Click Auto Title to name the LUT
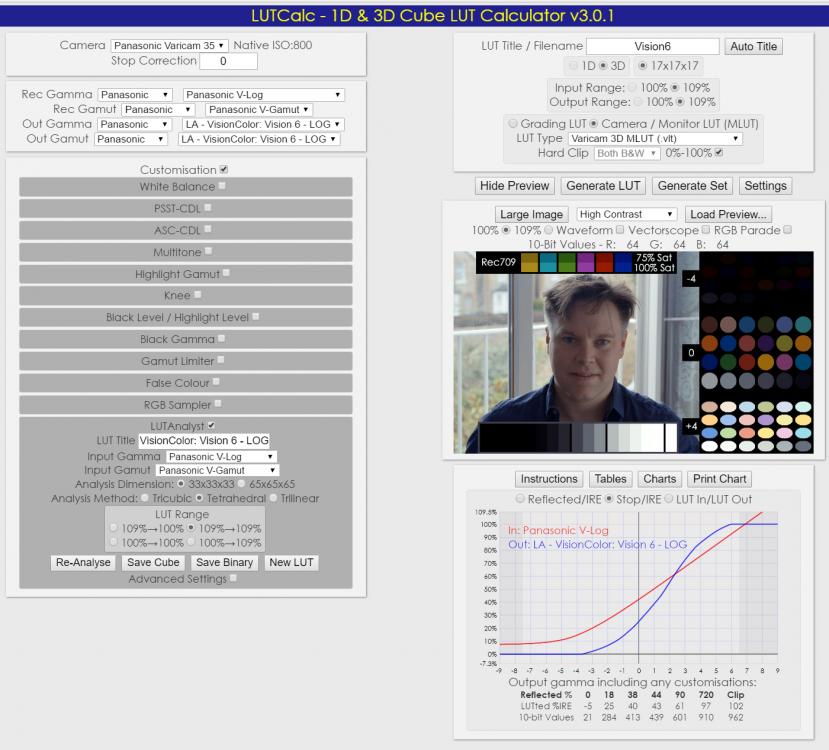The image size is (829, 750). pyautogui.click(x=756, y=46)
